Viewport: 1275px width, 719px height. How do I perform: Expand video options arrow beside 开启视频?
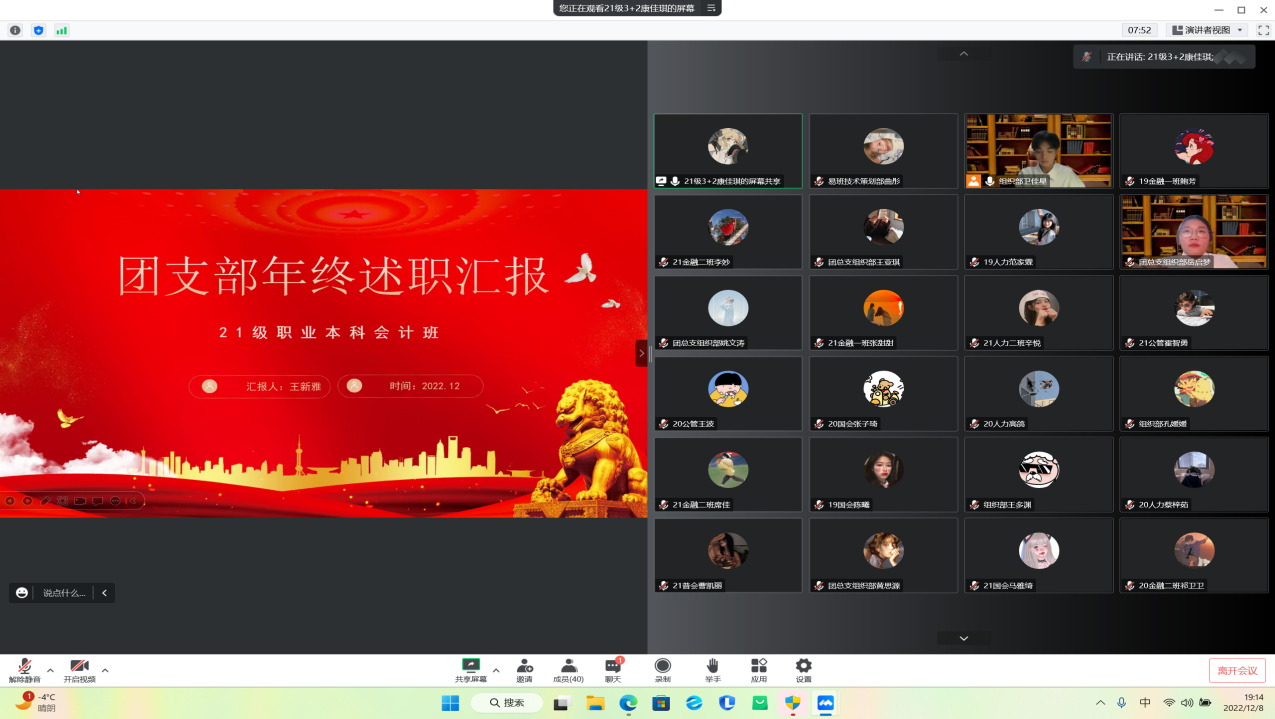pyautogui.click(x=105, y=670)
